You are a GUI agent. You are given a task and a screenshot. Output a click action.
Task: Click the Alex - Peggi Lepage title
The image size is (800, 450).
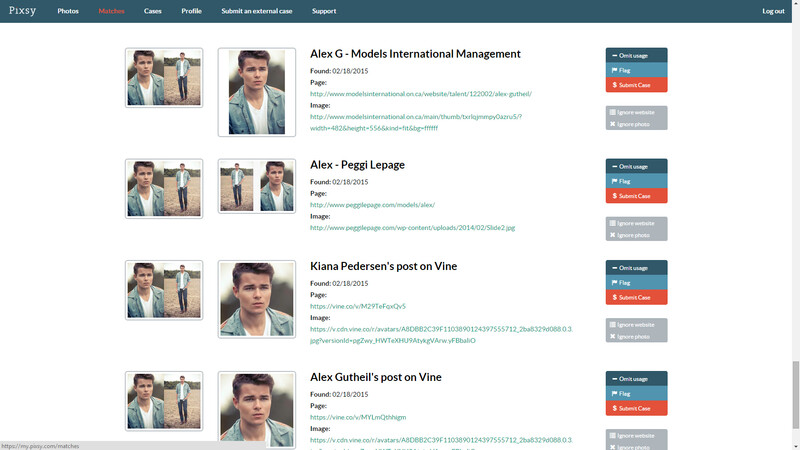(x=357, y=165)
